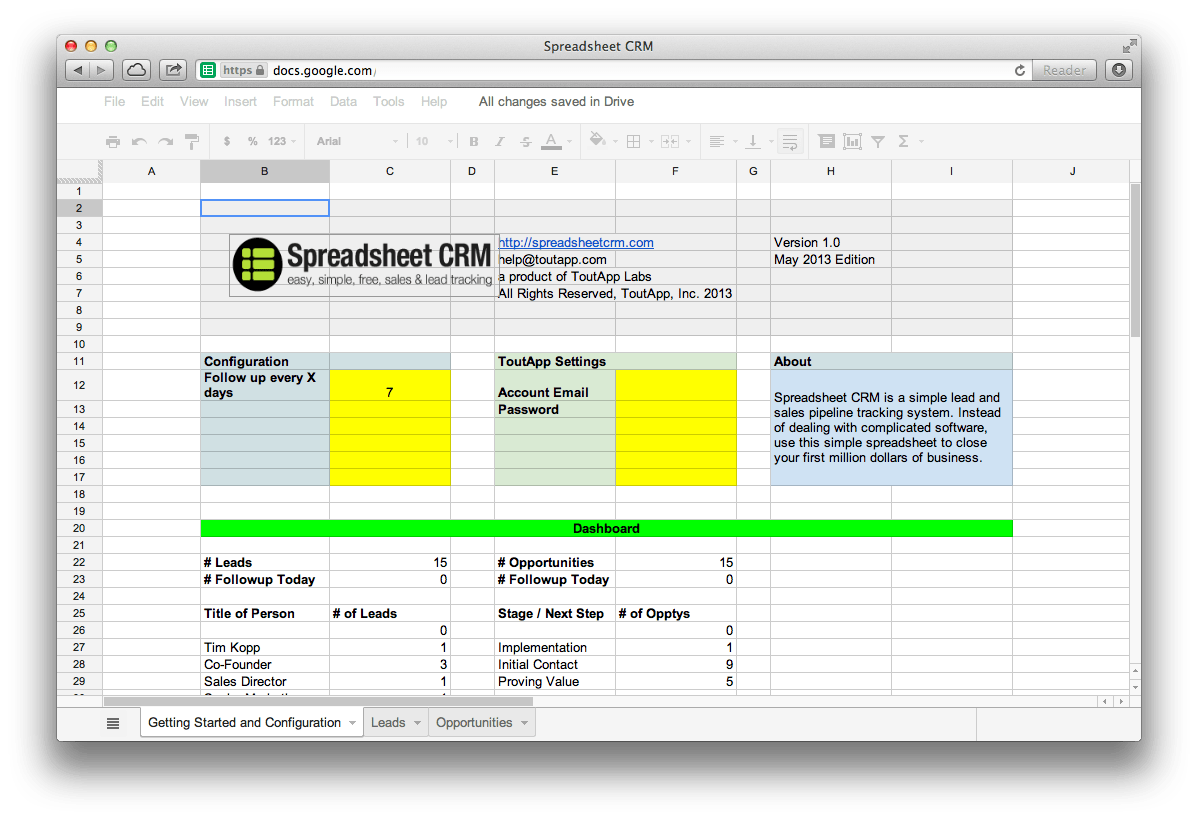Viewport: 1198px width, 820px height.
Task: Click the vertical align icon
Action: coord(753,141)
